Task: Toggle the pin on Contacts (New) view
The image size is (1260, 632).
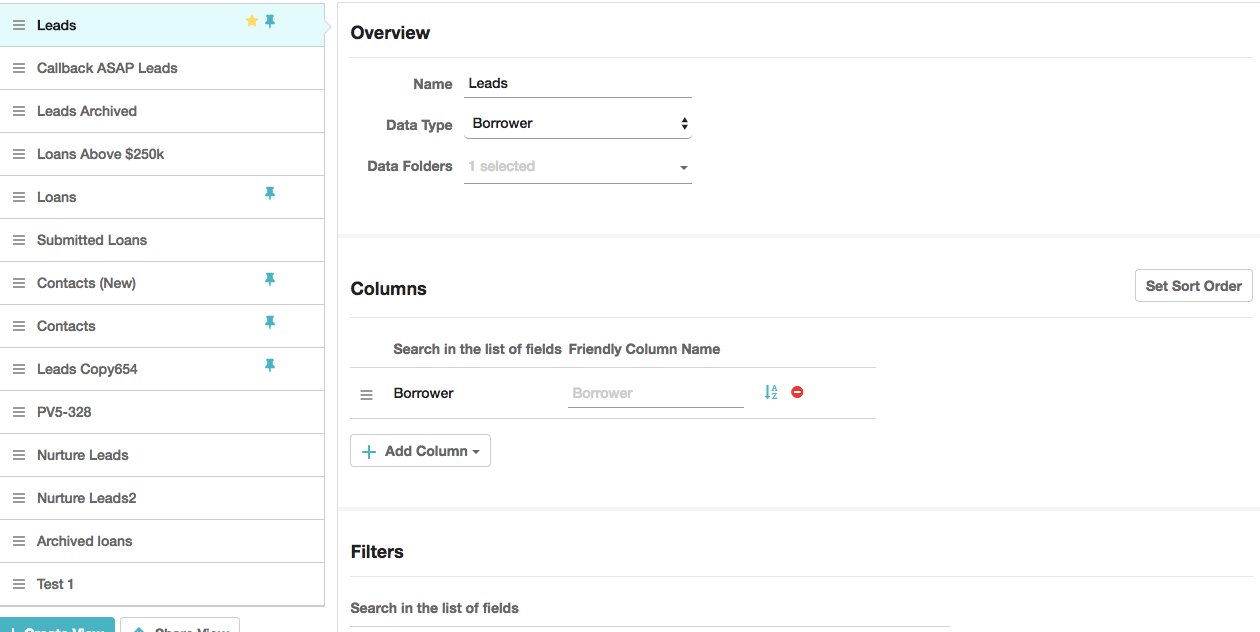Action: 270,279
